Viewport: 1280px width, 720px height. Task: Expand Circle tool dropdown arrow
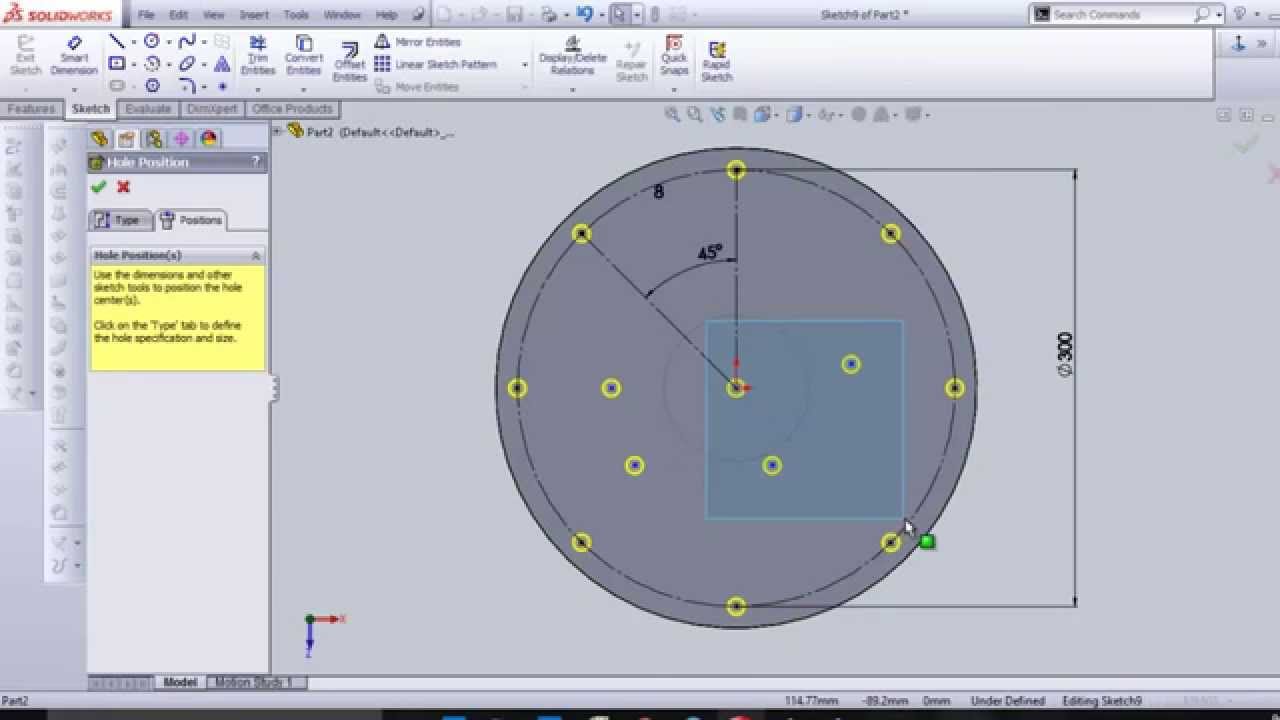[x=168, y=42]
